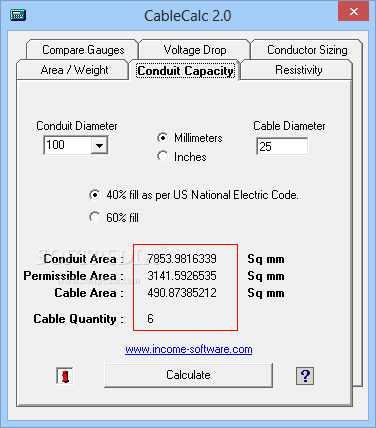Select the Conduit Capacity tab
Image resolution: width=376 pixels, height=428 pixels.
tap(185, 71)
